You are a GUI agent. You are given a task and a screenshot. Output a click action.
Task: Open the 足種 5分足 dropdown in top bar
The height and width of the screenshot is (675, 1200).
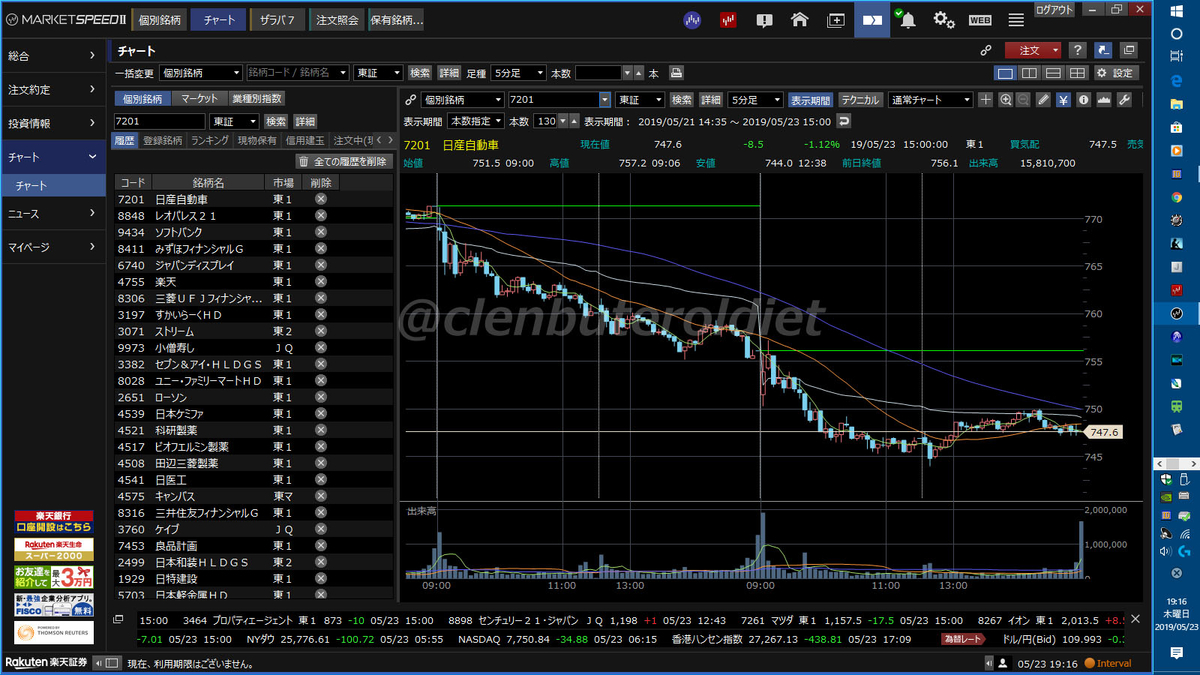click(518, 73)
